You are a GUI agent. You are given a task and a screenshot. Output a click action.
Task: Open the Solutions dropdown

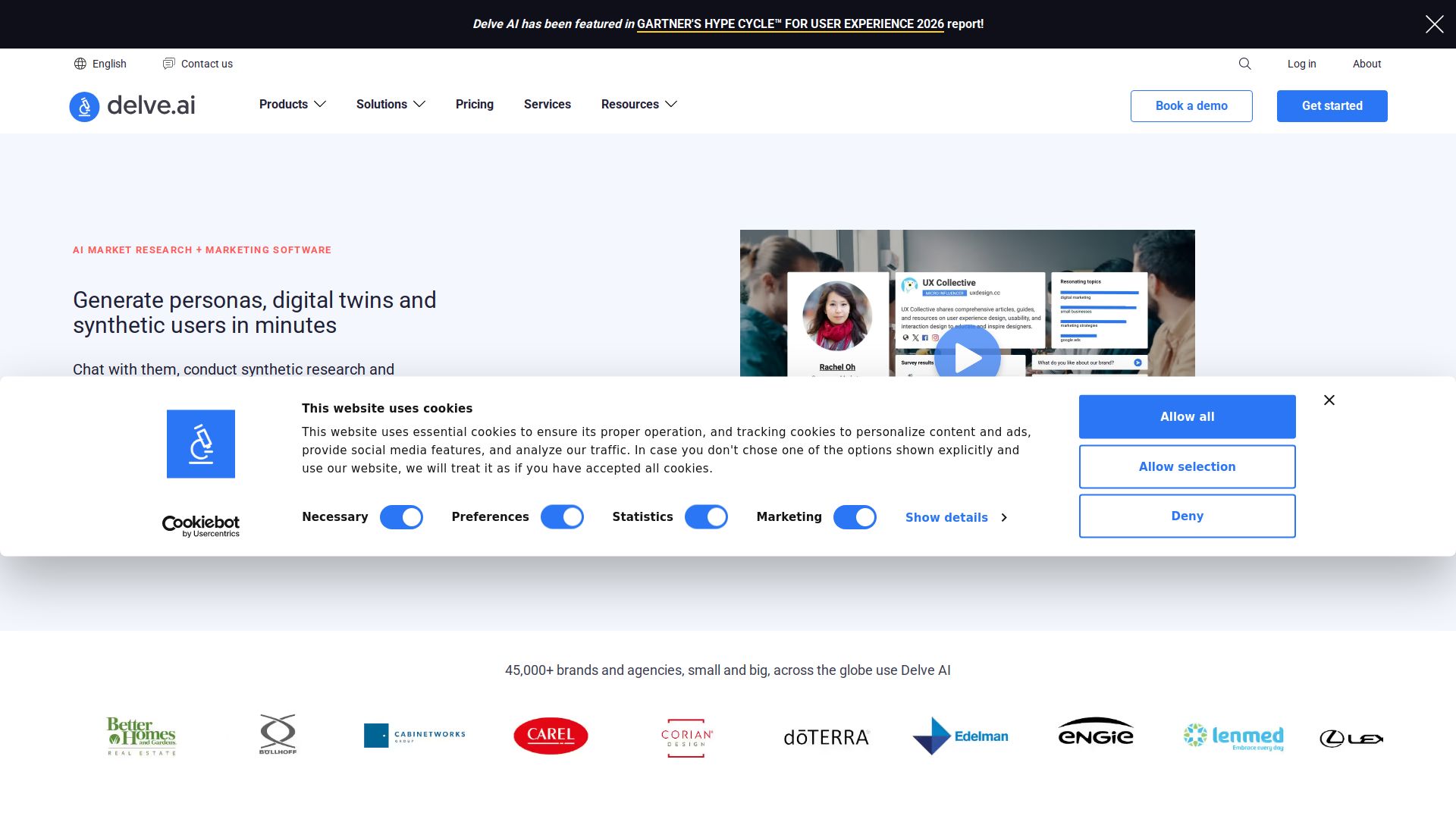click(391, 105)
